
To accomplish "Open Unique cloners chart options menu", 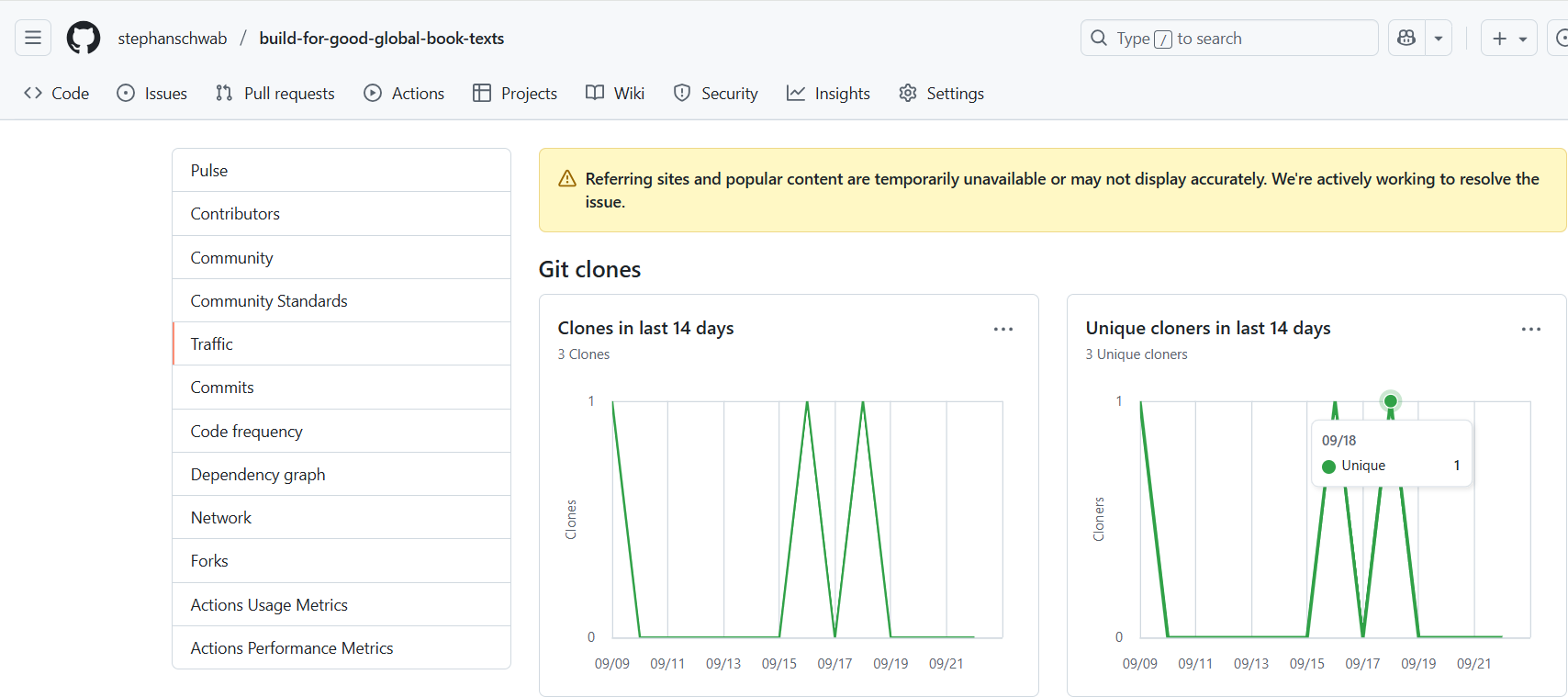I will coord(1530,329).
